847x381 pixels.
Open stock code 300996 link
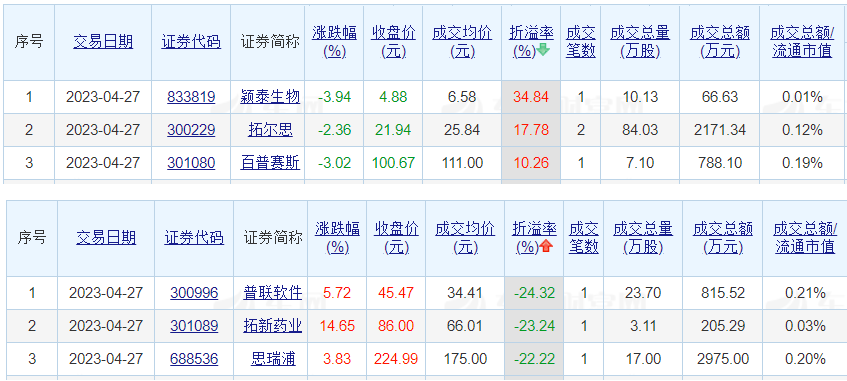194,293
